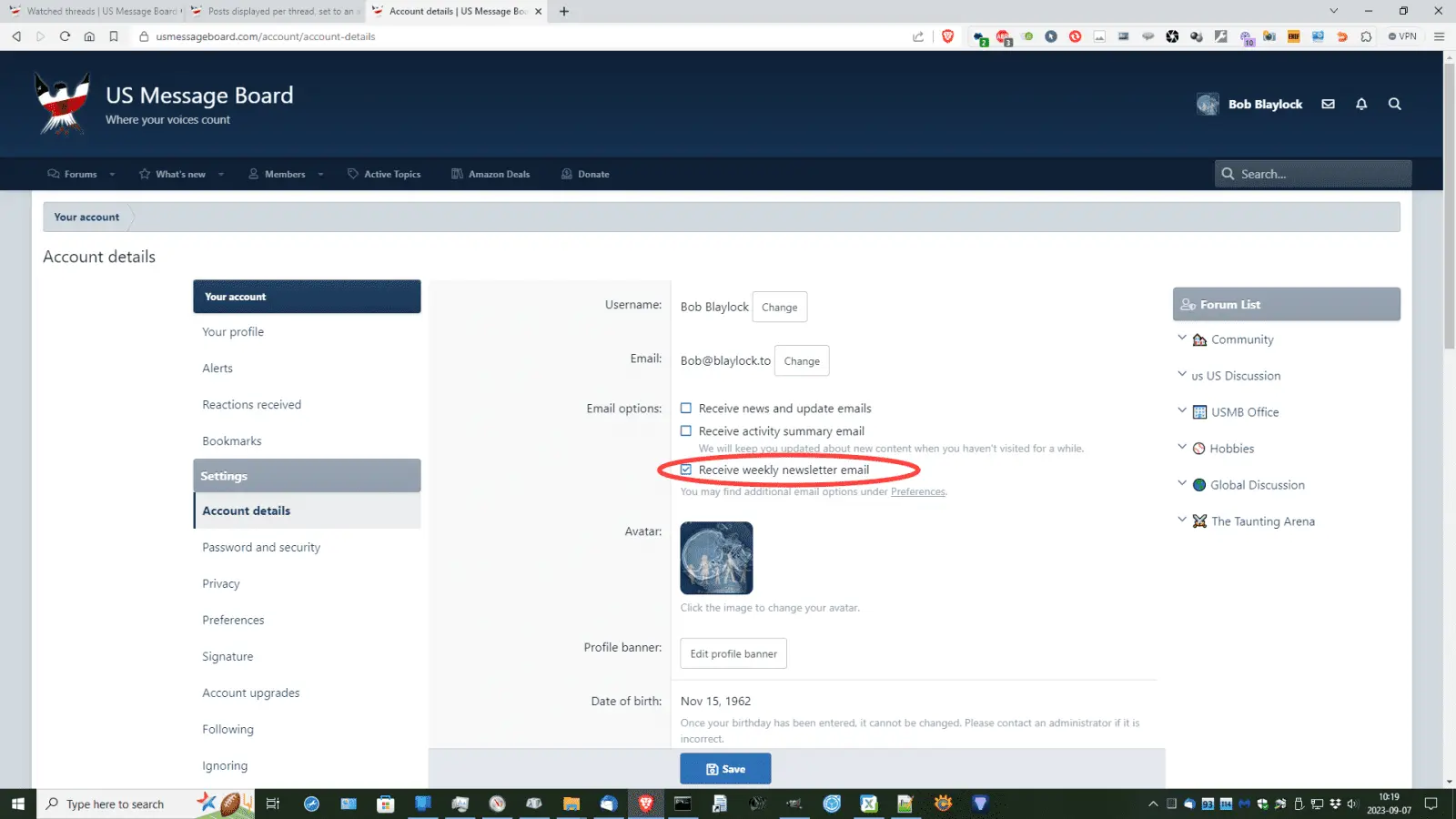Enable Receive news and update emails
Image resolution: width=1456 pixels, height=819 pixels.
(x=686, y=409)
